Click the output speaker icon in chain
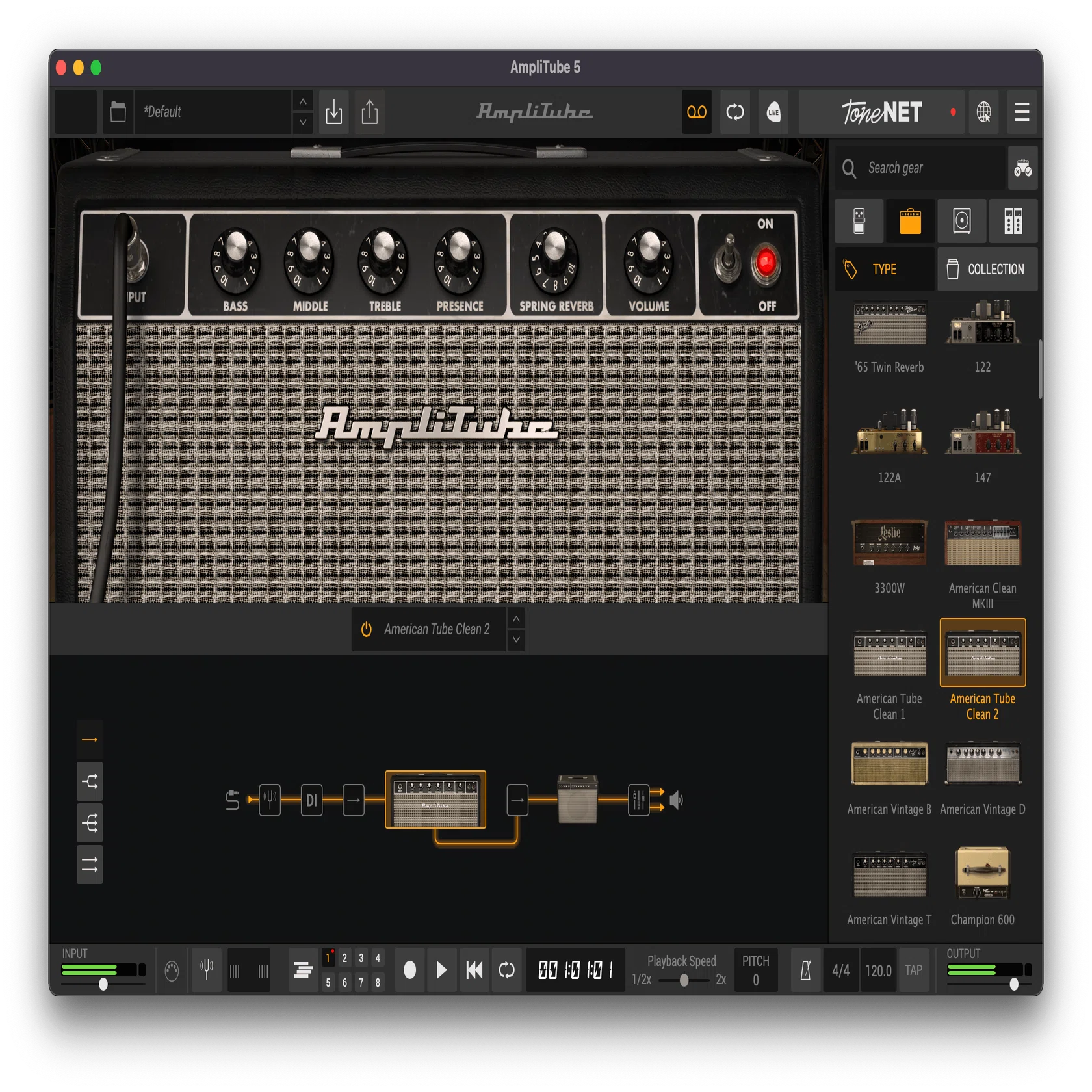Image resolution: width=1092 pixels, height=1092 pixels. click(677, 800)
